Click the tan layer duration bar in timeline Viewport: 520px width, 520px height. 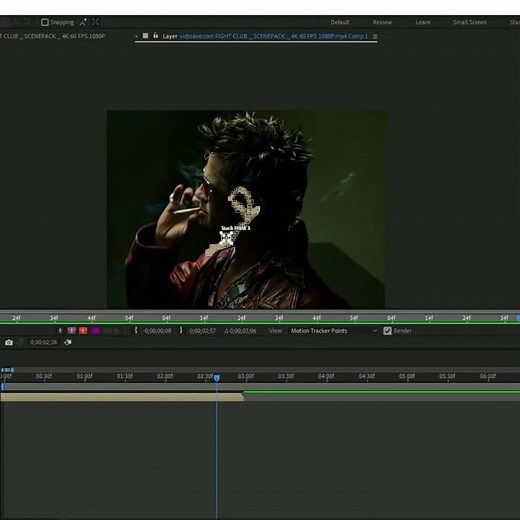(x=122, y=397)
